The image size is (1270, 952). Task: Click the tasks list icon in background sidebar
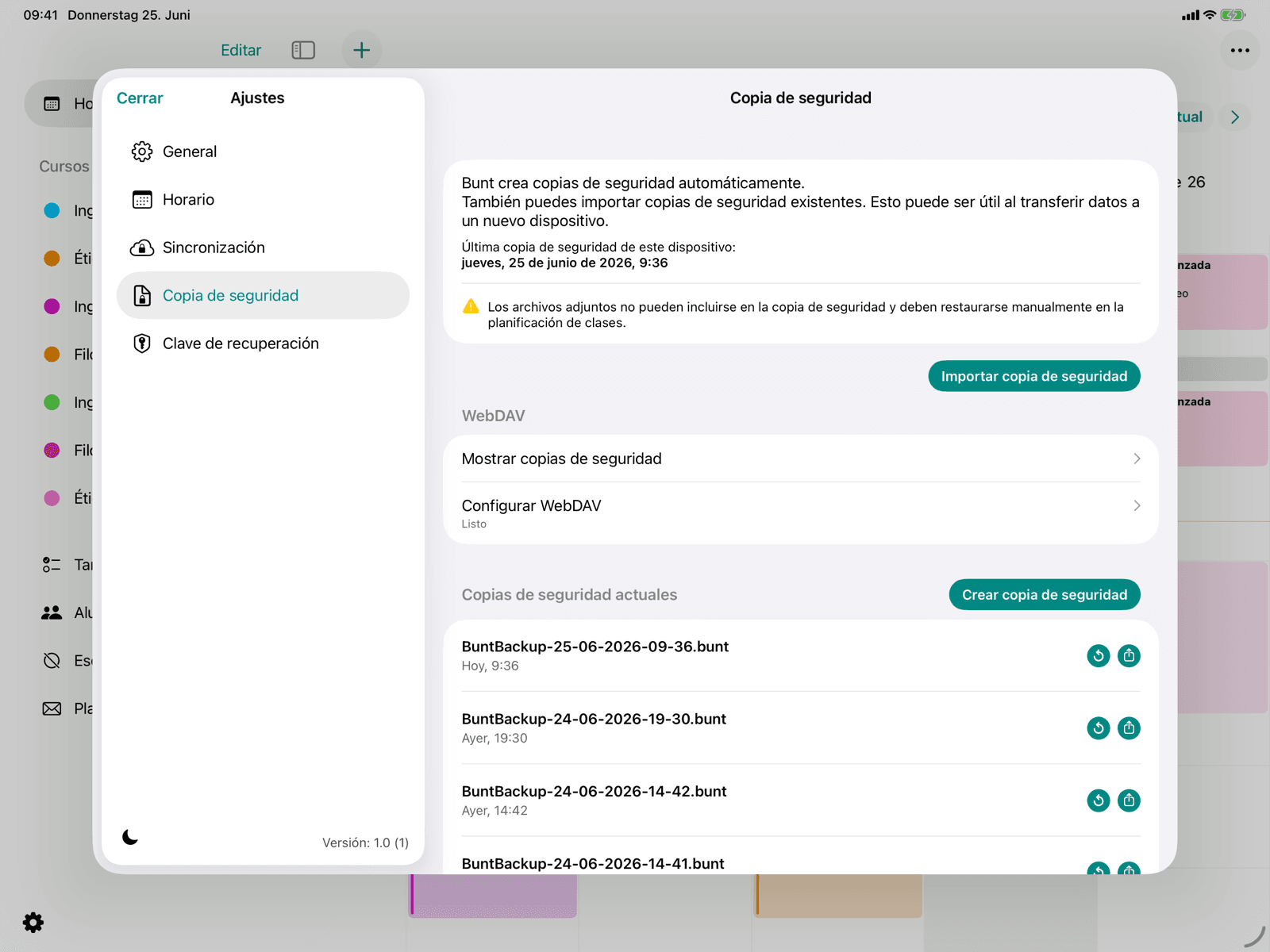pyautogui.click(x=52, y=565)
